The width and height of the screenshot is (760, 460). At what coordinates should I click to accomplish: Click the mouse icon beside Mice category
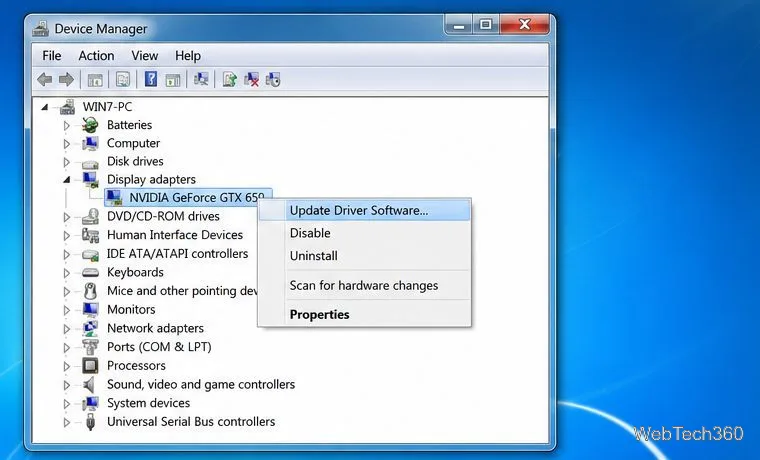(x=90, y=291)
